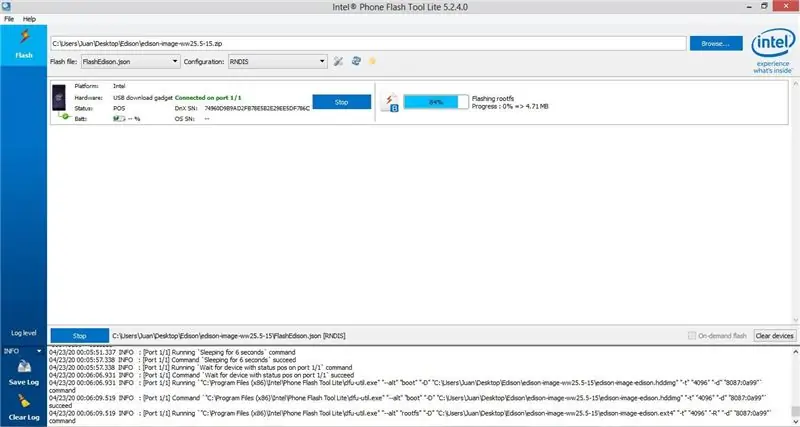Click the green connected status icon
The image size is (800, 427).
pos(63,116)
